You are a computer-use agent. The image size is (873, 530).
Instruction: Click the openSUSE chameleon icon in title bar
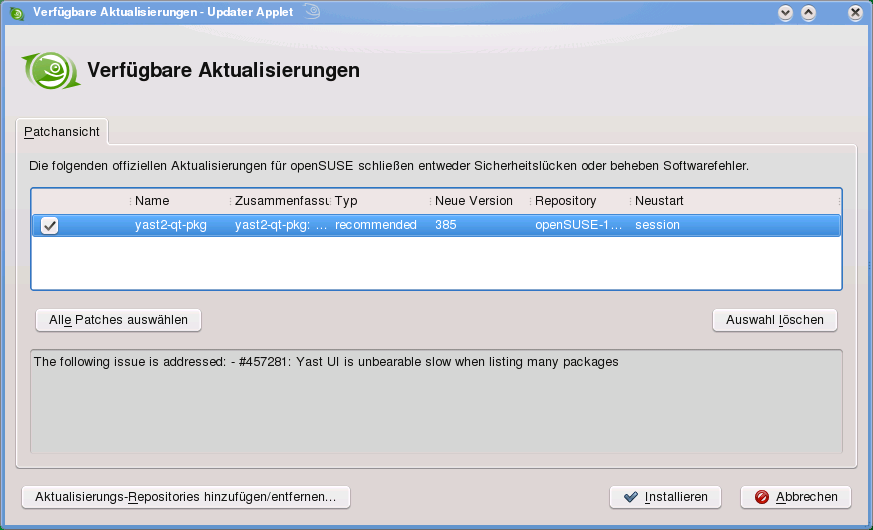click(x=17, y=13)
